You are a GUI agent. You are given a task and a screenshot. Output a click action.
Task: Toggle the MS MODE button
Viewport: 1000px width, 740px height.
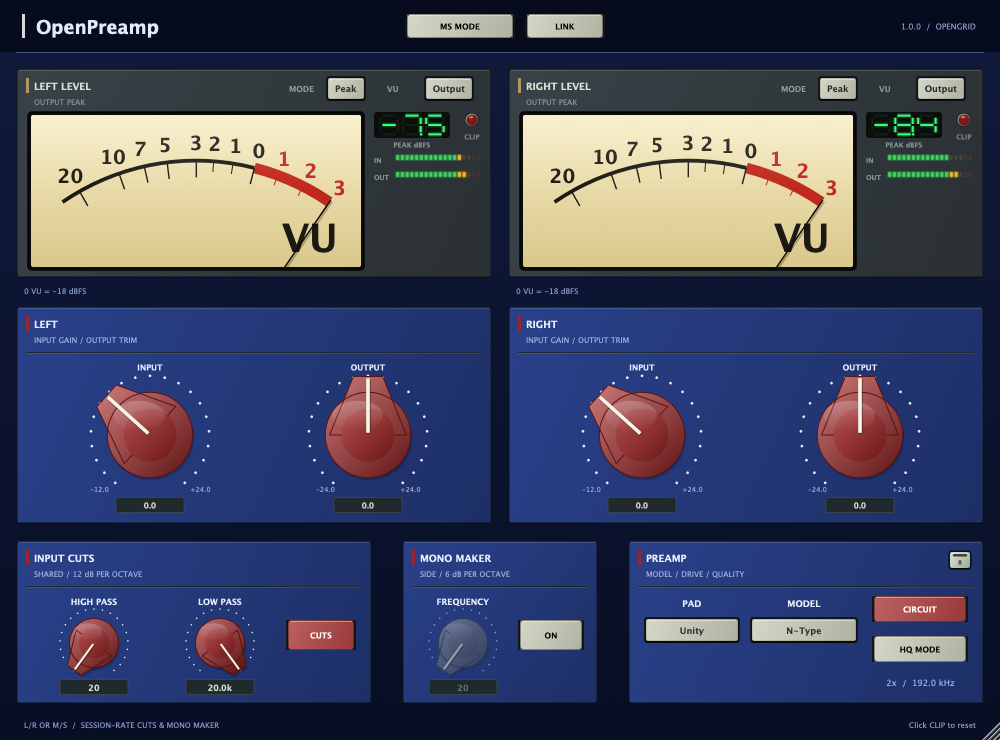[460, 26]
